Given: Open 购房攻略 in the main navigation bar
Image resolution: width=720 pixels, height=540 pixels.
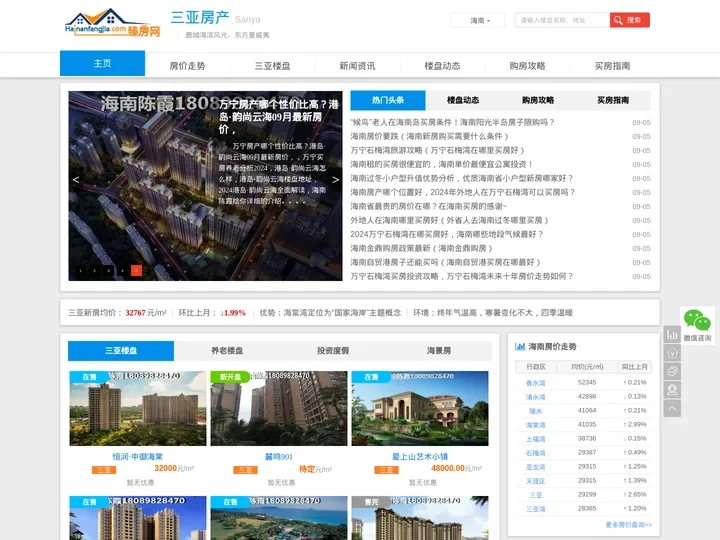Looking at the screenshot, I should click(527, 66).
